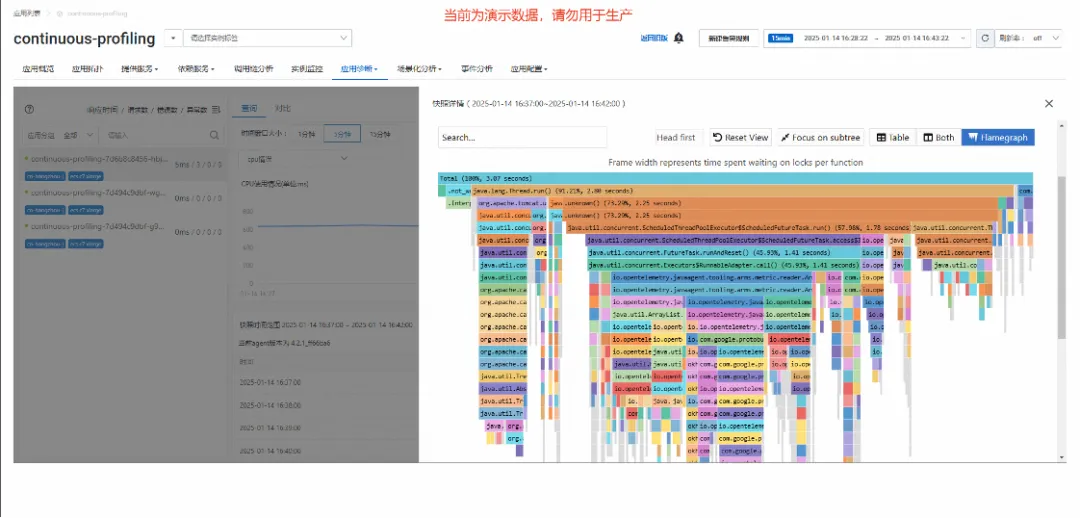
Task: Open the active 应用诊断 tab menu
Action: click(359, 69)
